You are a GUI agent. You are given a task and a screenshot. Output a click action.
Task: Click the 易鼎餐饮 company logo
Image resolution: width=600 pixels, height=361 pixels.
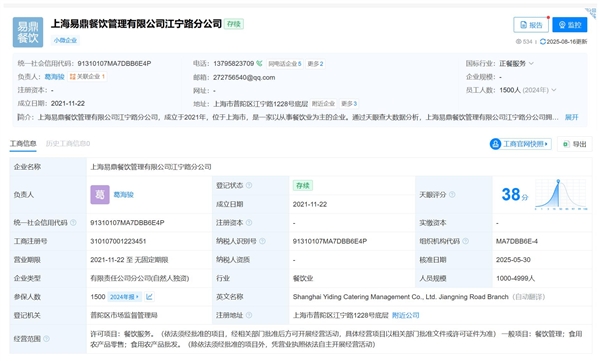(28, 32)
